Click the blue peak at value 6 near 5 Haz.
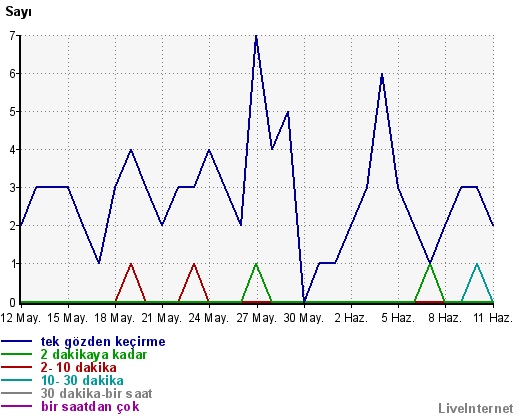 [x=382, y=74]
